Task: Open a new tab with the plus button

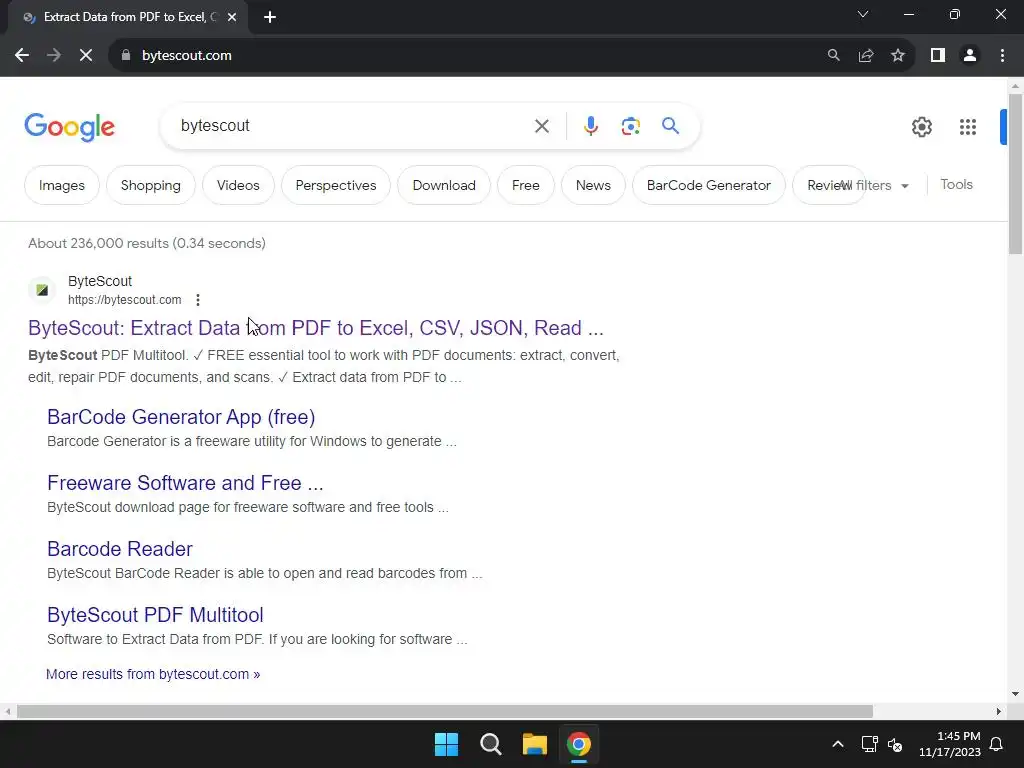Action: pos(270,17)
